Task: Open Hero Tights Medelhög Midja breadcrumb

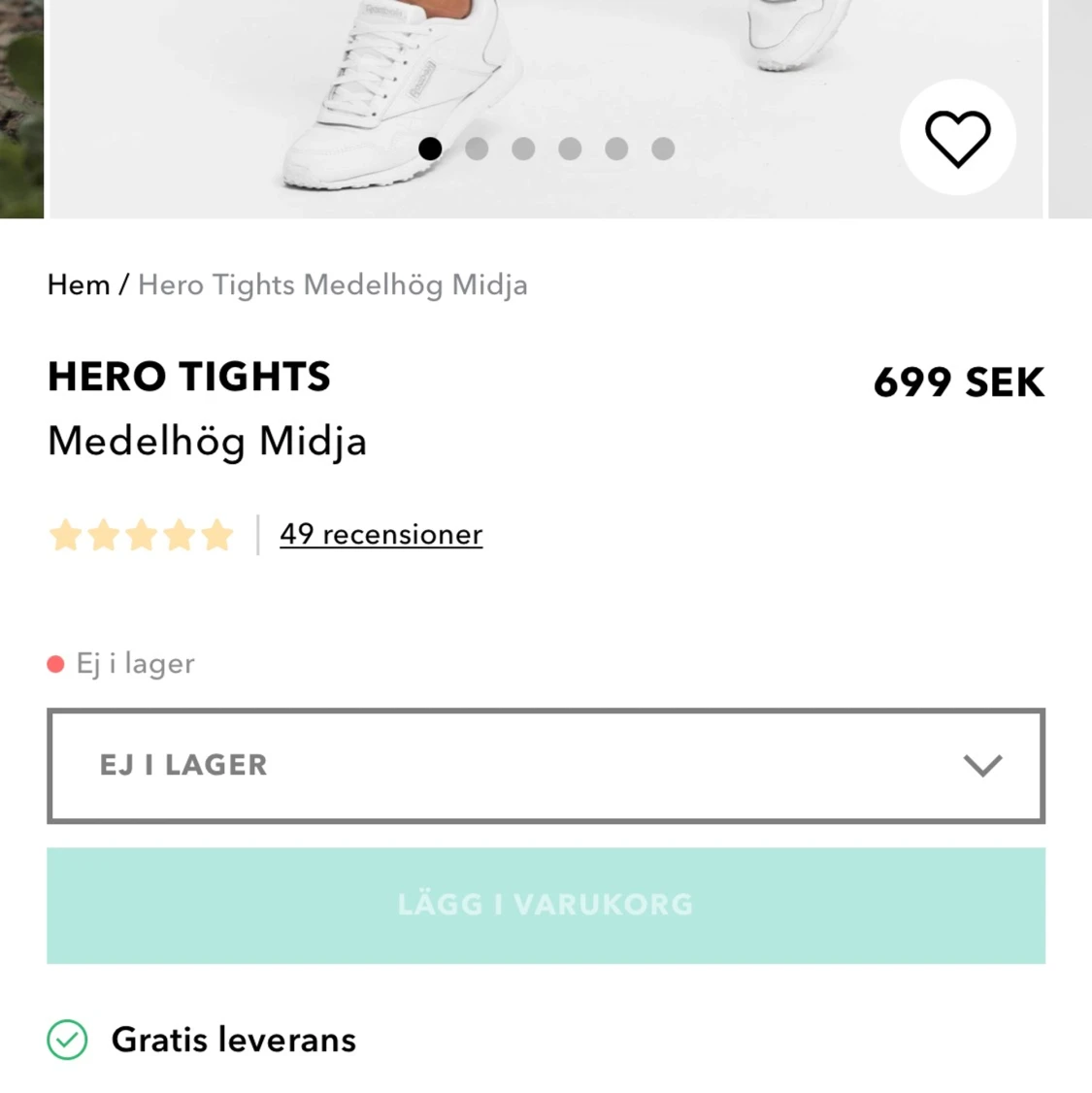Action: tap(333, 285)
